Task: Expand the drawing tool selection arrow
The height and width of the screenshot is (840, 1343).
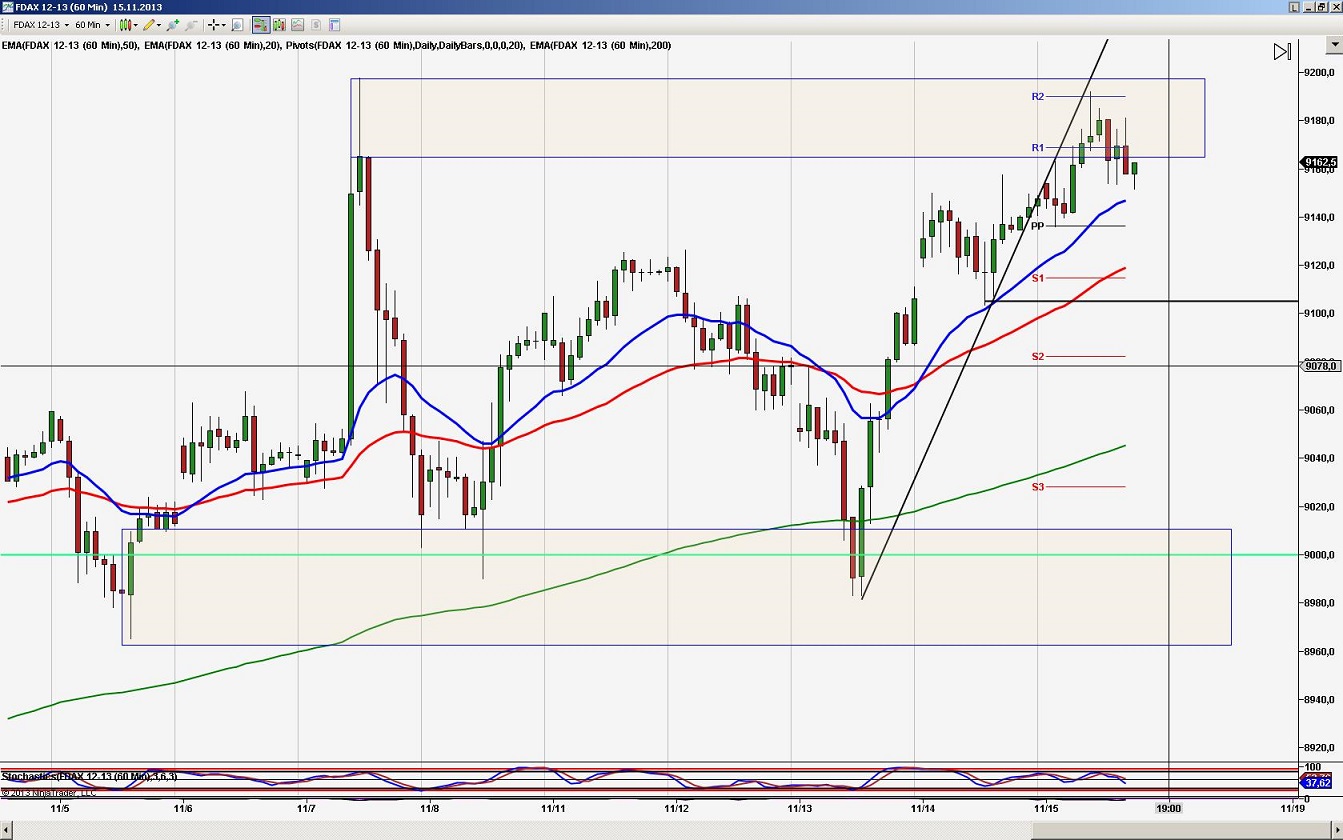Action: point(159,25)
